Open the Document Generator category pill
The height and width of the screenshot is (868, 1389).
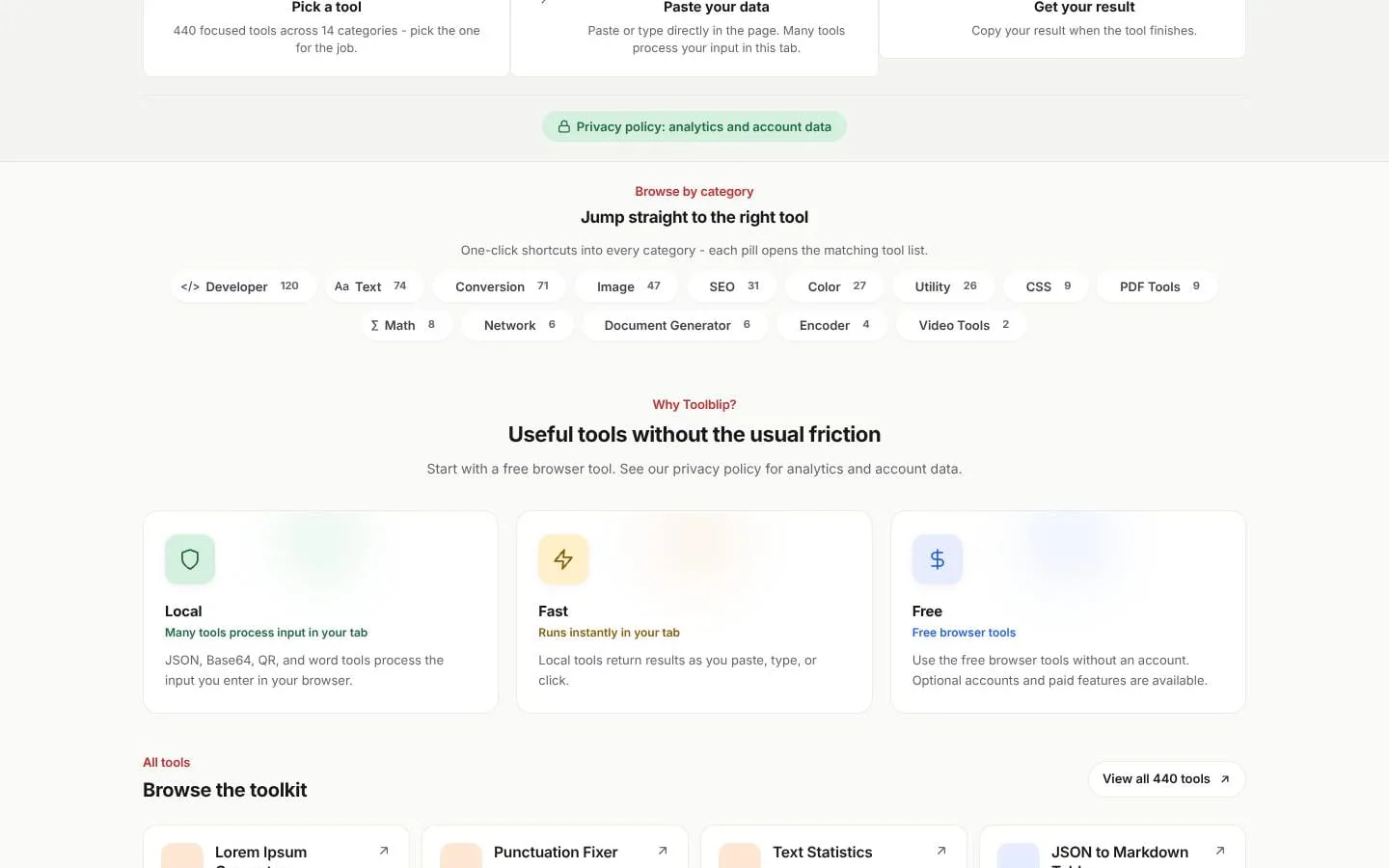(x=675, y=325)
